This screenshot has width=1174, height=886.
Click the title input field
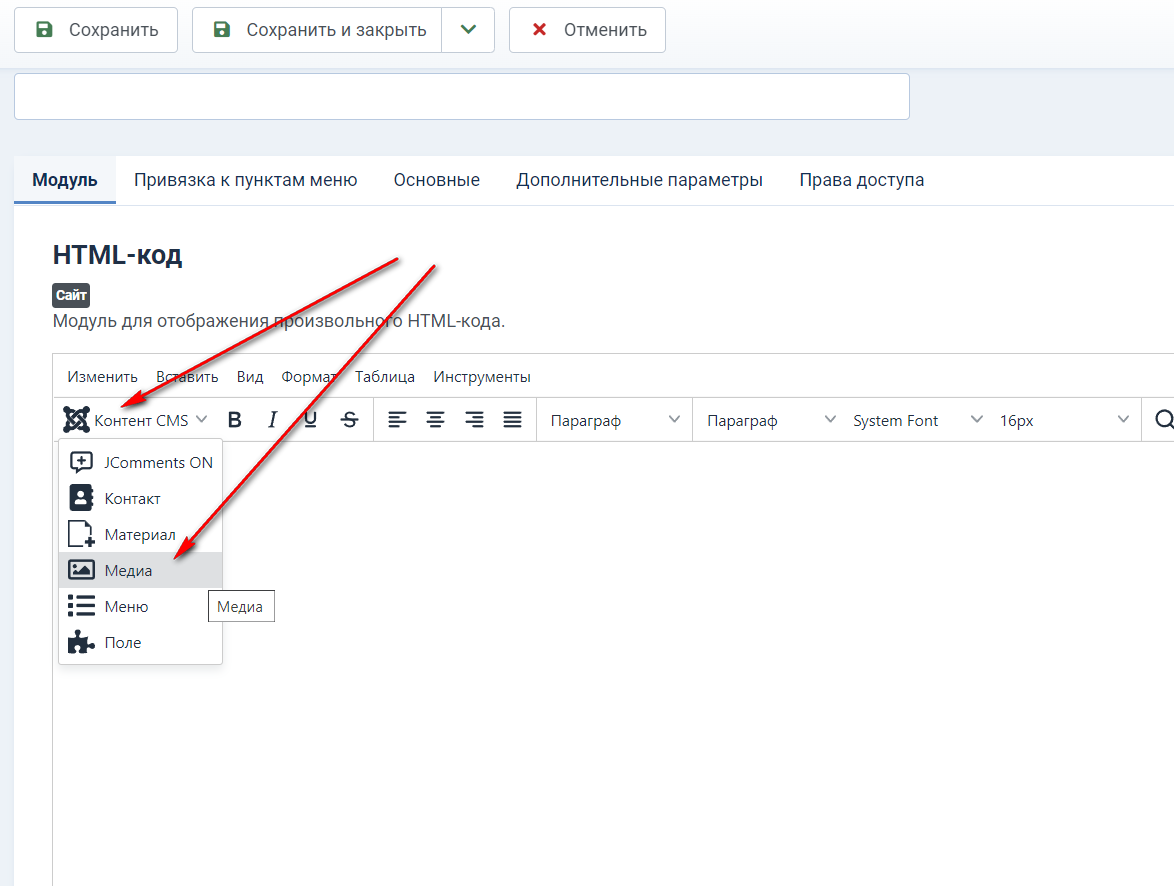pyautogui.click(x=461, y=96)
